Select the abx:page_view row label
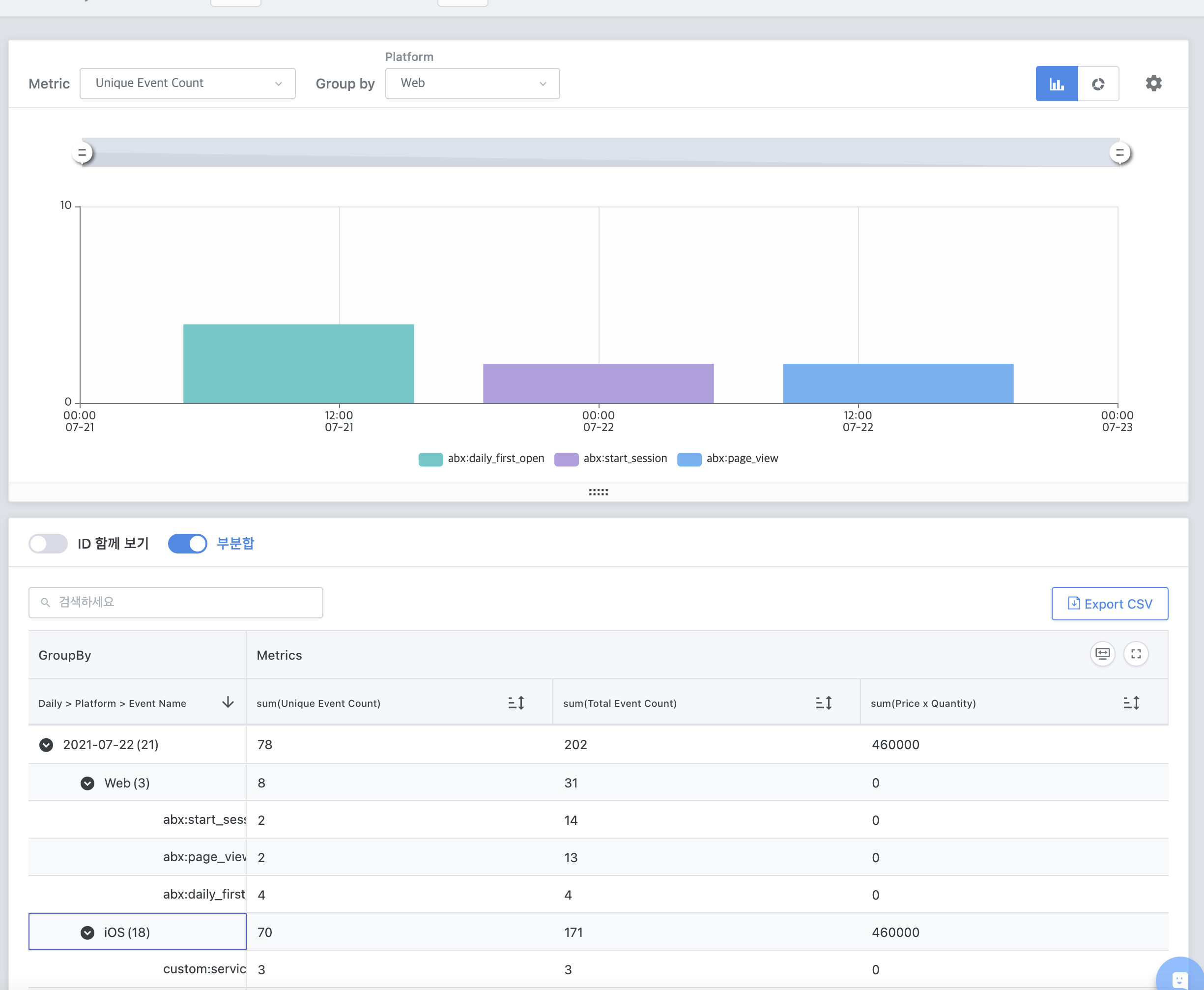This screenshot has width=1204, height=990. (204, 857)
